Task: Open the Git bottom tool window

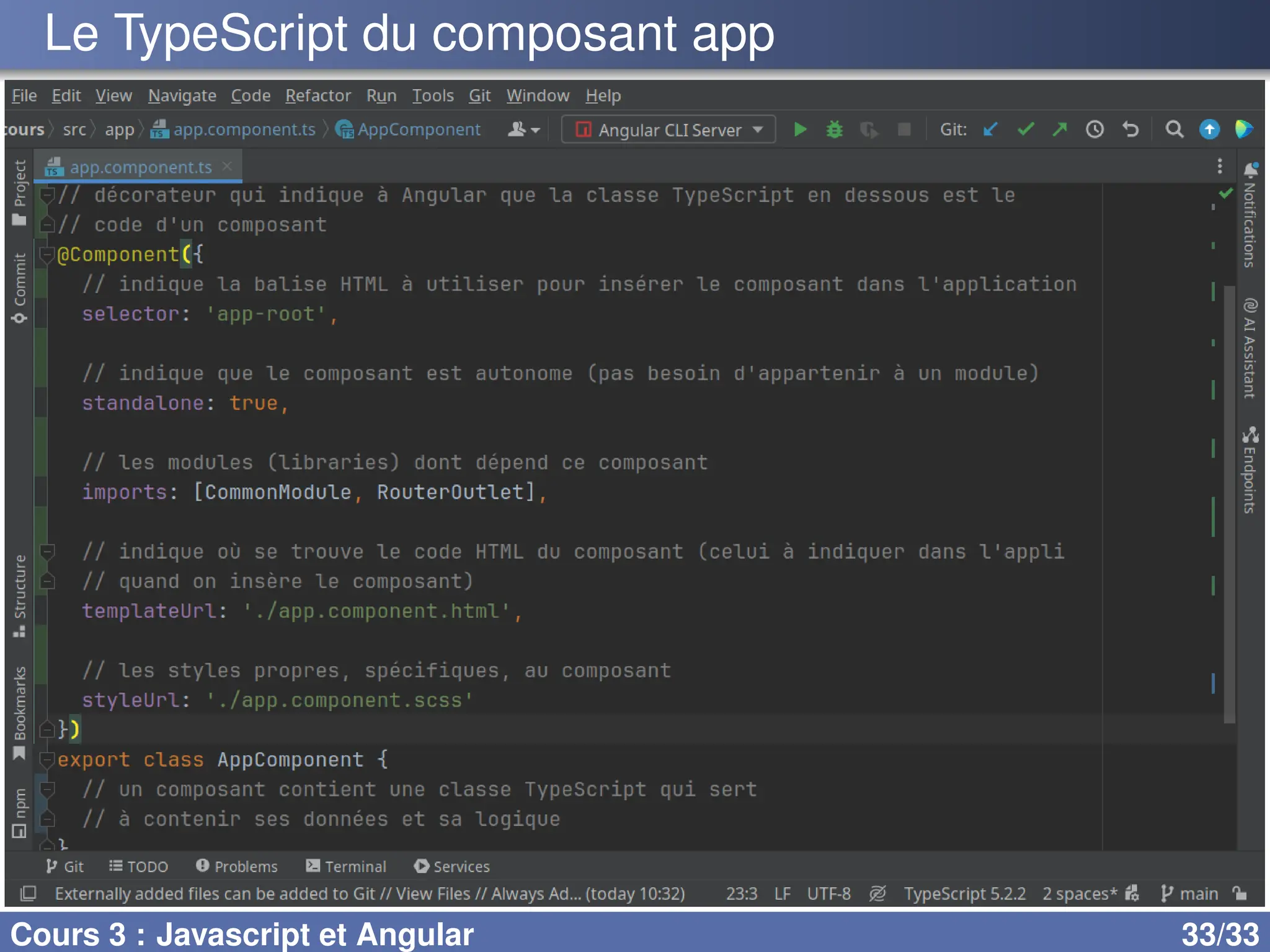Action: 64,866
